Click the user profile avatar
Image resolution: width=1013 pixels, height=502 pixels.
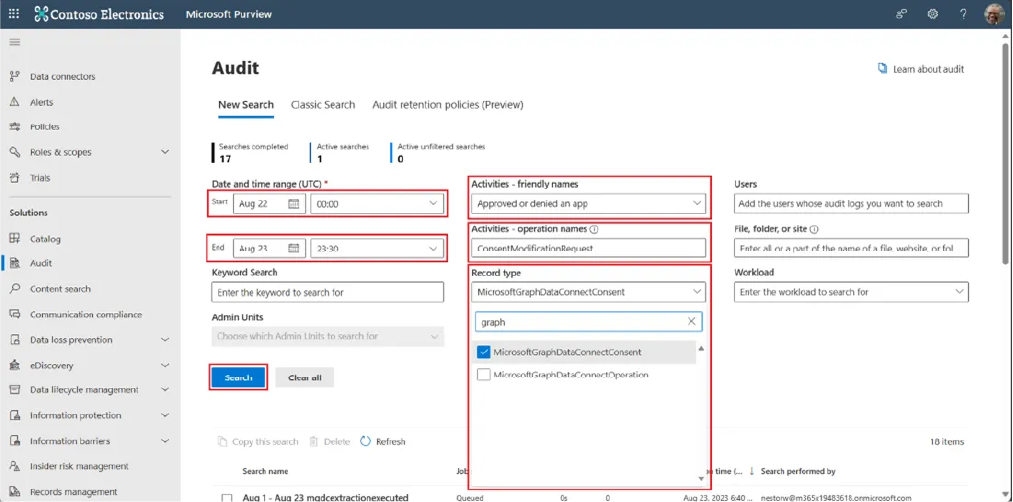pos(994,14)
